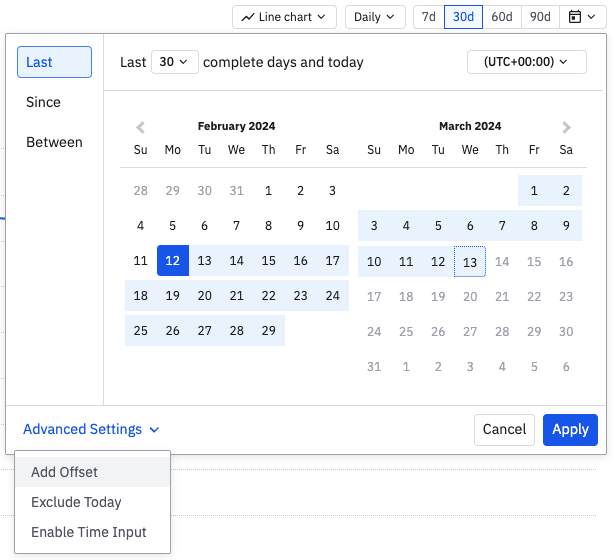Screen dimensions: 614x560
Task: Select March 5 in calendar
Action: (438, 226)
